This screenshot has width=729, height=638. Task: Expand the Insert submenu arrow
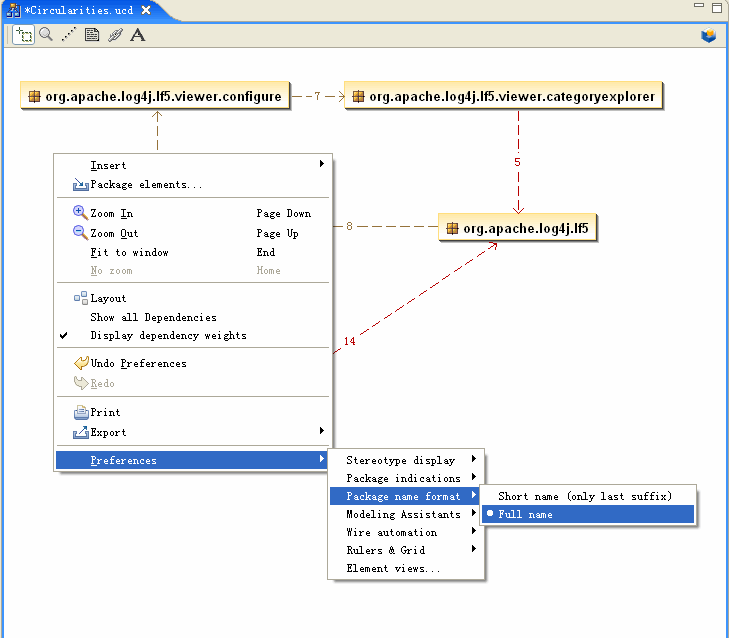point(322,164)
